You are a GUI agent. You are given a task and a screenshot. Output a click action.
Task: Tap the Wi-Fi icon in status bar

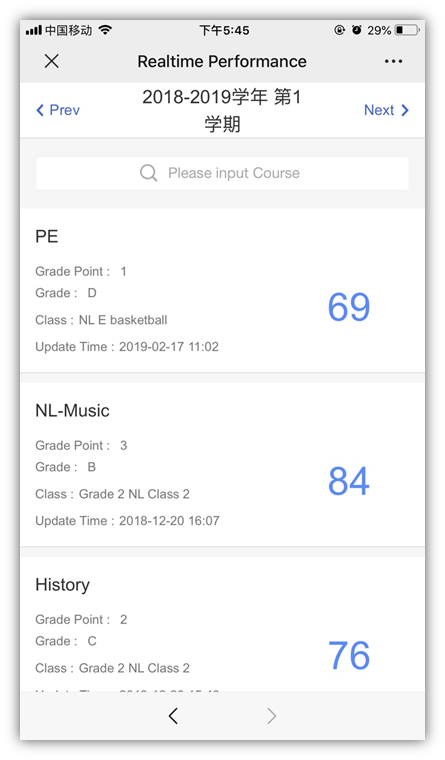(x=105, y=30)
